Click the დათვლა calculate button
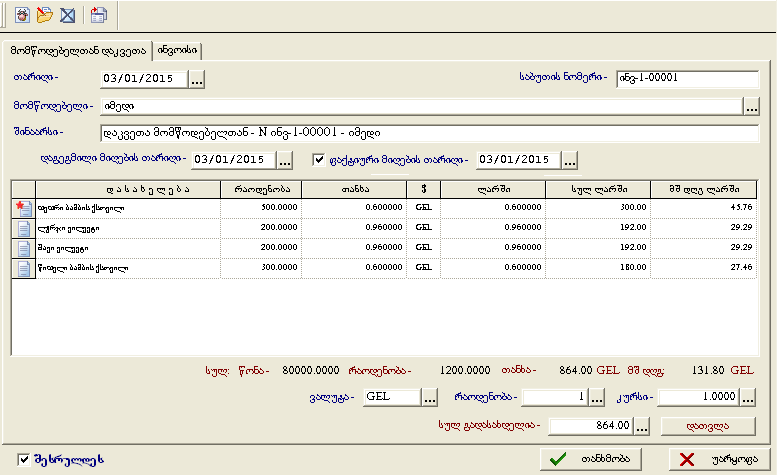This screenshot has width=777, height=475. (708, 426)
